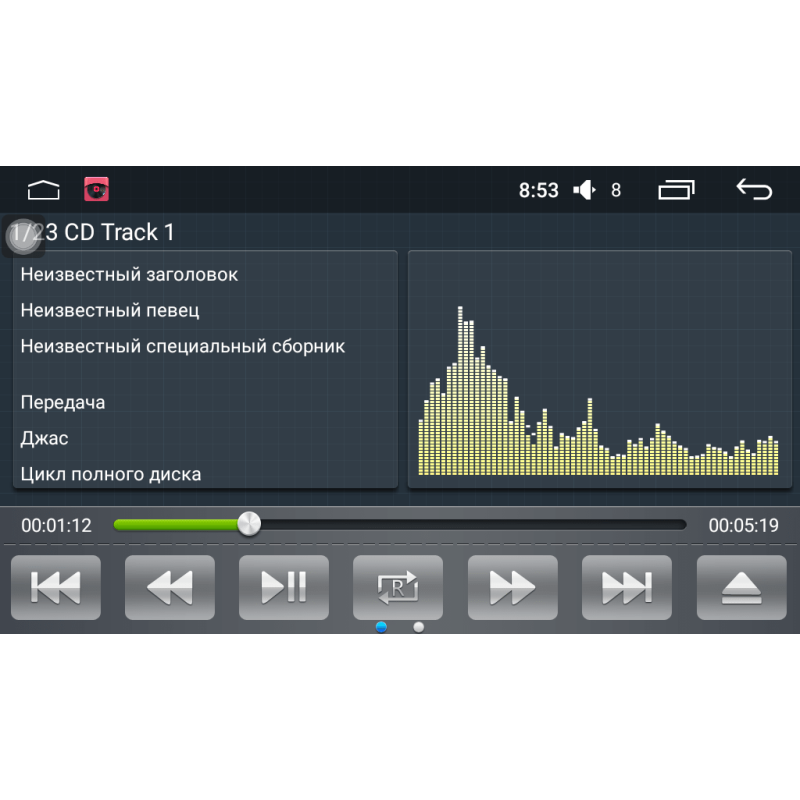Open recent apps window icon

pos(677,190)
